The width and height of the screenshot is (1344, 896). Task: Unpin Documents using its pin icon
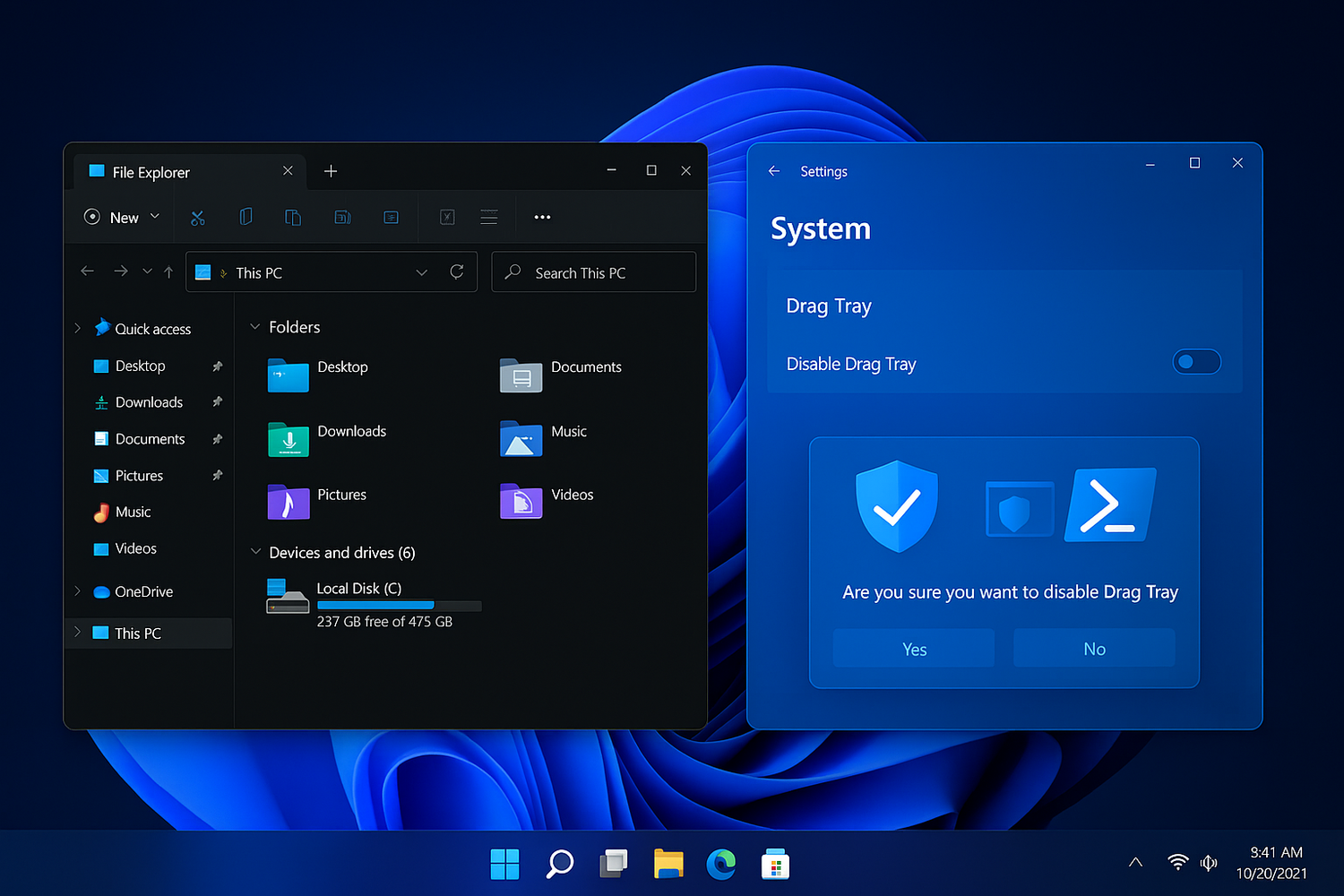click(217, 438)
